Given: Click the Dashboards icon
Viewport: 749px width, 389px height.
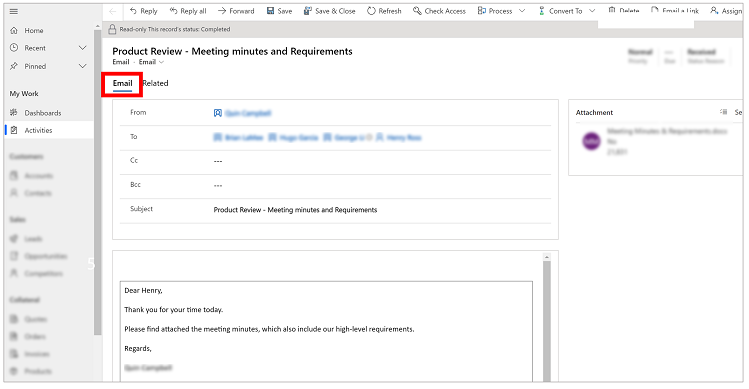Looking at the screenshot, I should (14, 113).
